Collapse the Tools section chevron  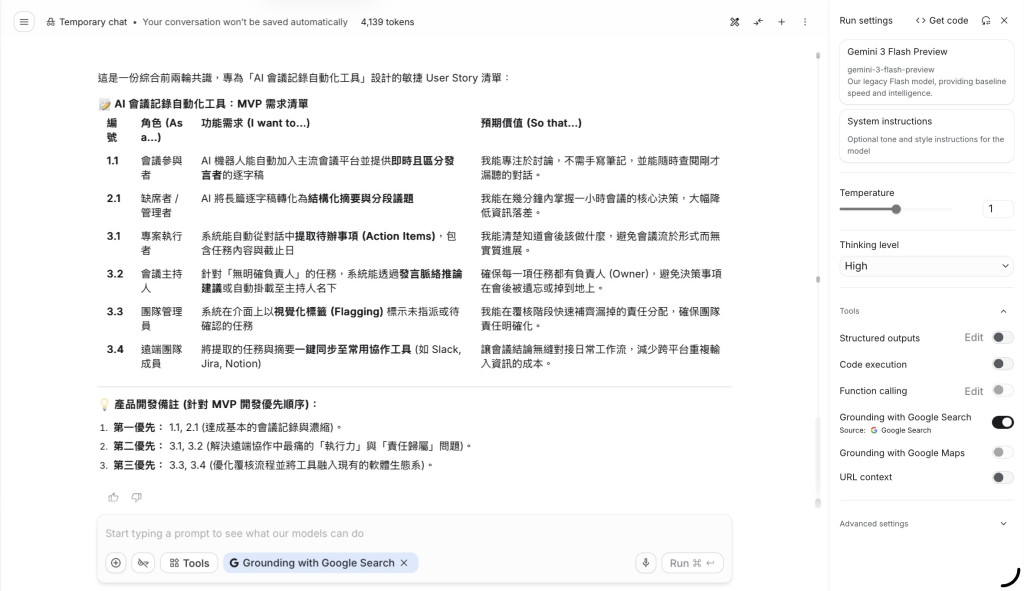pyautogui.click(x=1004, y=311)
